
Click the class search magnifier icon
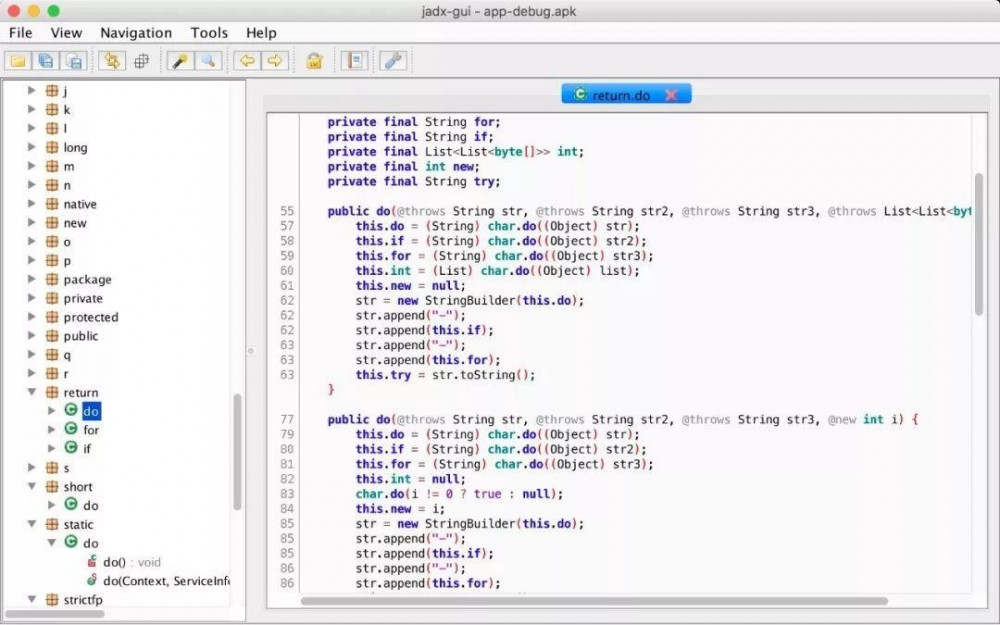tap(209, 61)
